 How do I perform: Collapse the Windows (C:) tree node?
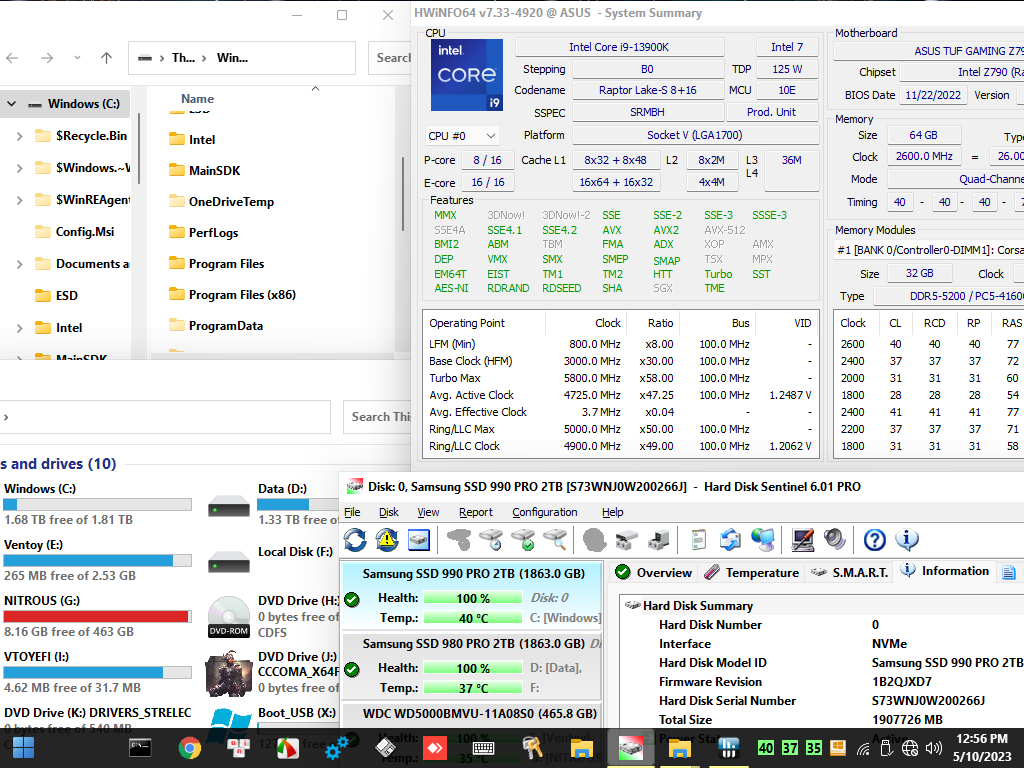pyautogui.click(x=12, y=104)
